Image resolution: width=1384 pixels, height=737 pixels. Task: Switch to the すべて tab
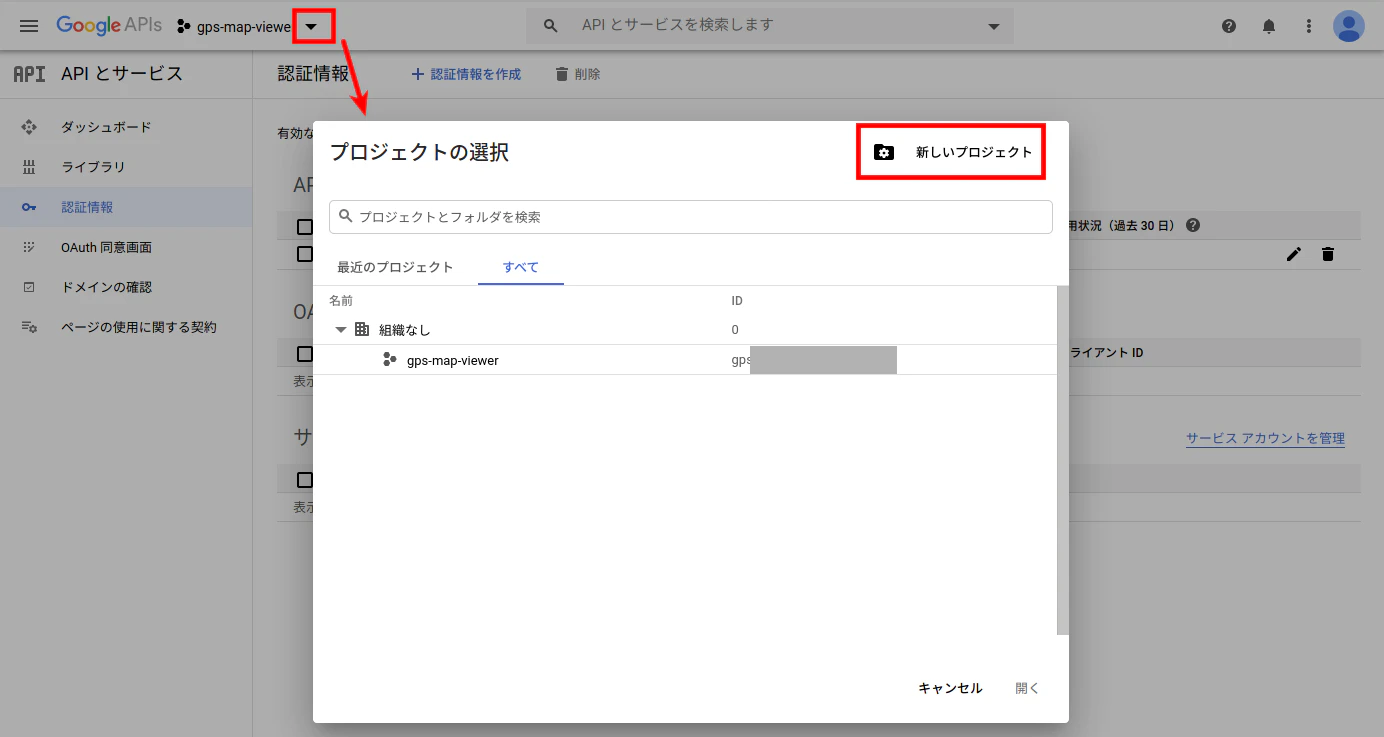pyautogui.click(x=521, y=267)
